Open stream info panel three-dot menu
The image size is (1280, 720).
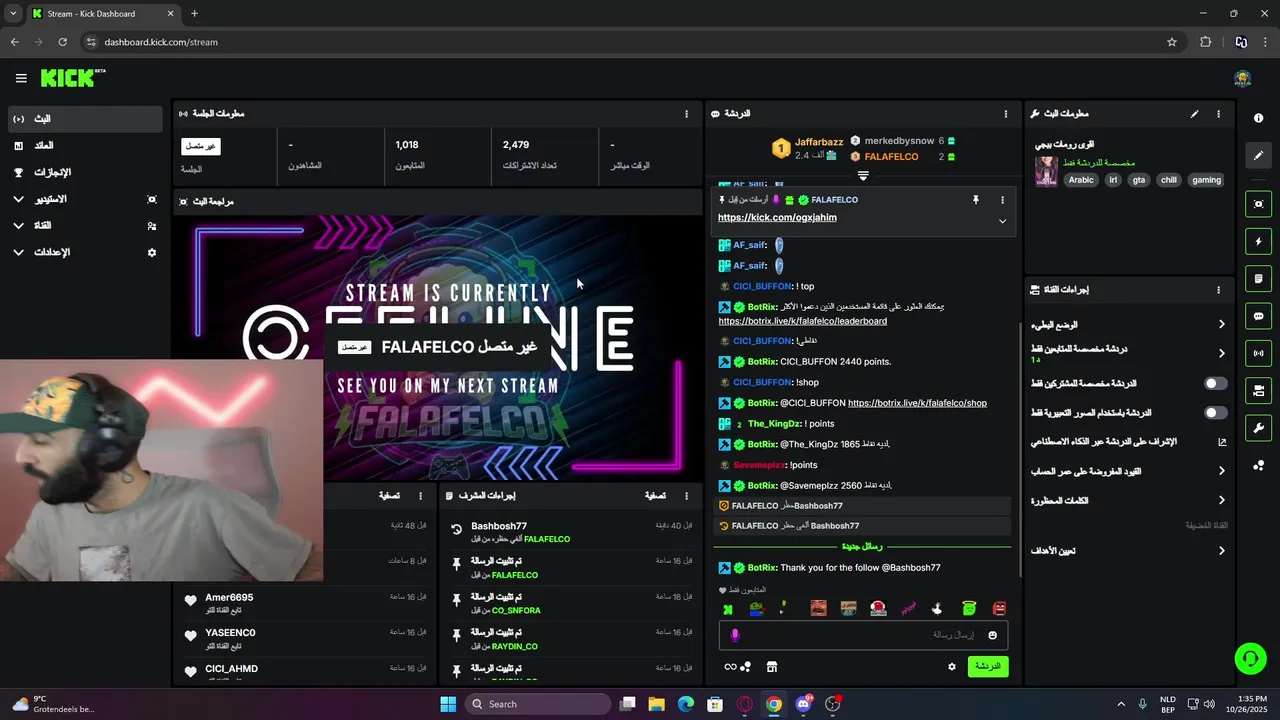point(1218,114)
